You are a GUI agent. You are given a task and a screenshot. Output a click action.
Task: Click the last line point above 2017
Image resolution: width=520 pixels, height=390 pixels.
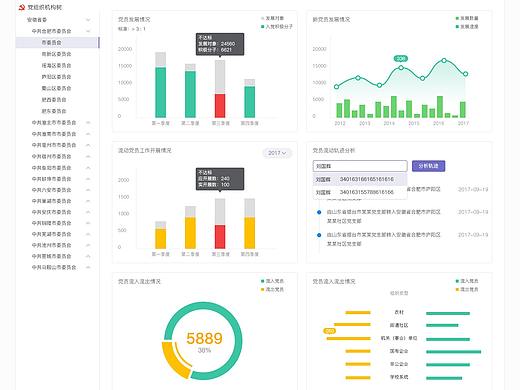[466, 74]
